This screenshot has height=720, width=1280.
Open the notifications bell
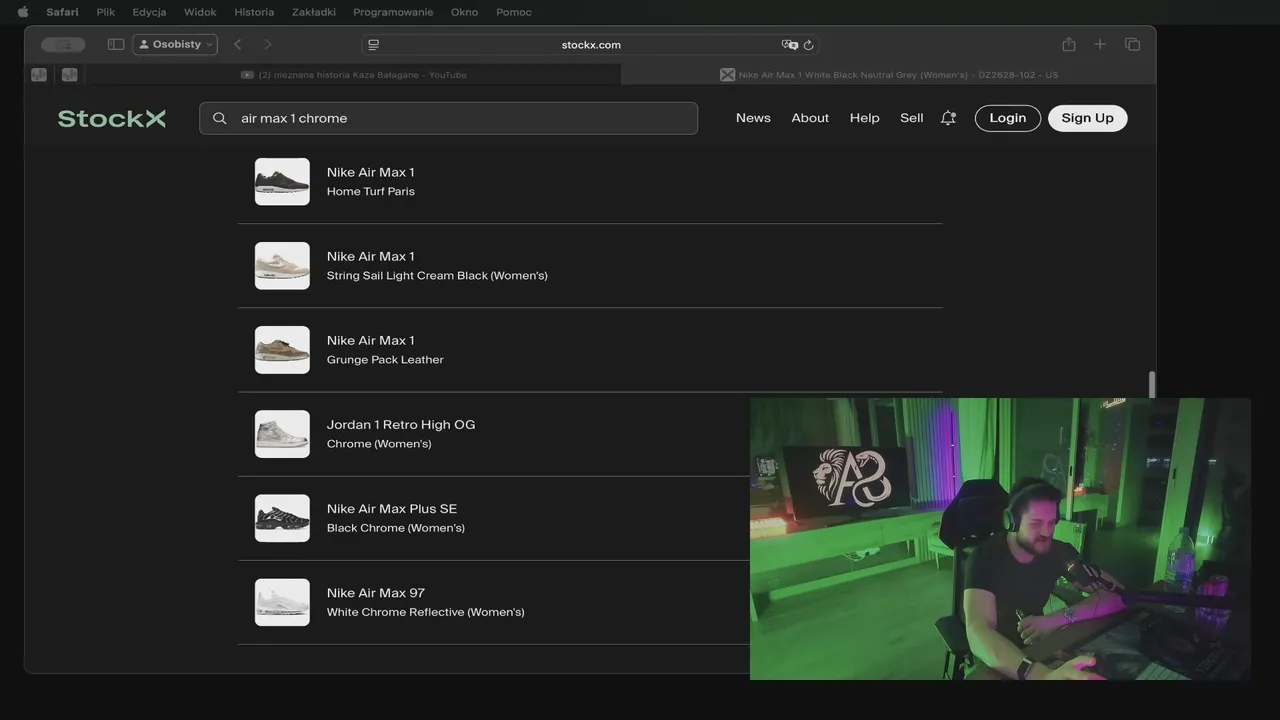948,118
